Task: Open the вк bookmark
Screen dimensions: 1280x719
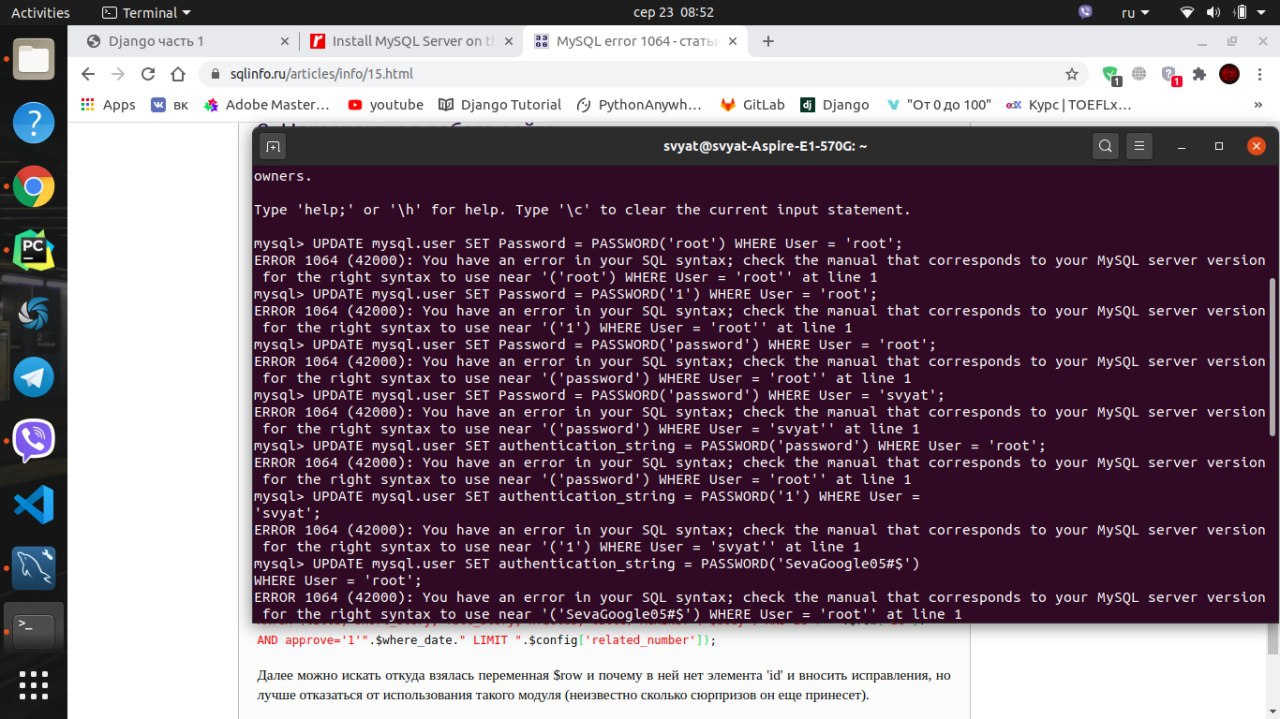Action: [169, 104]
